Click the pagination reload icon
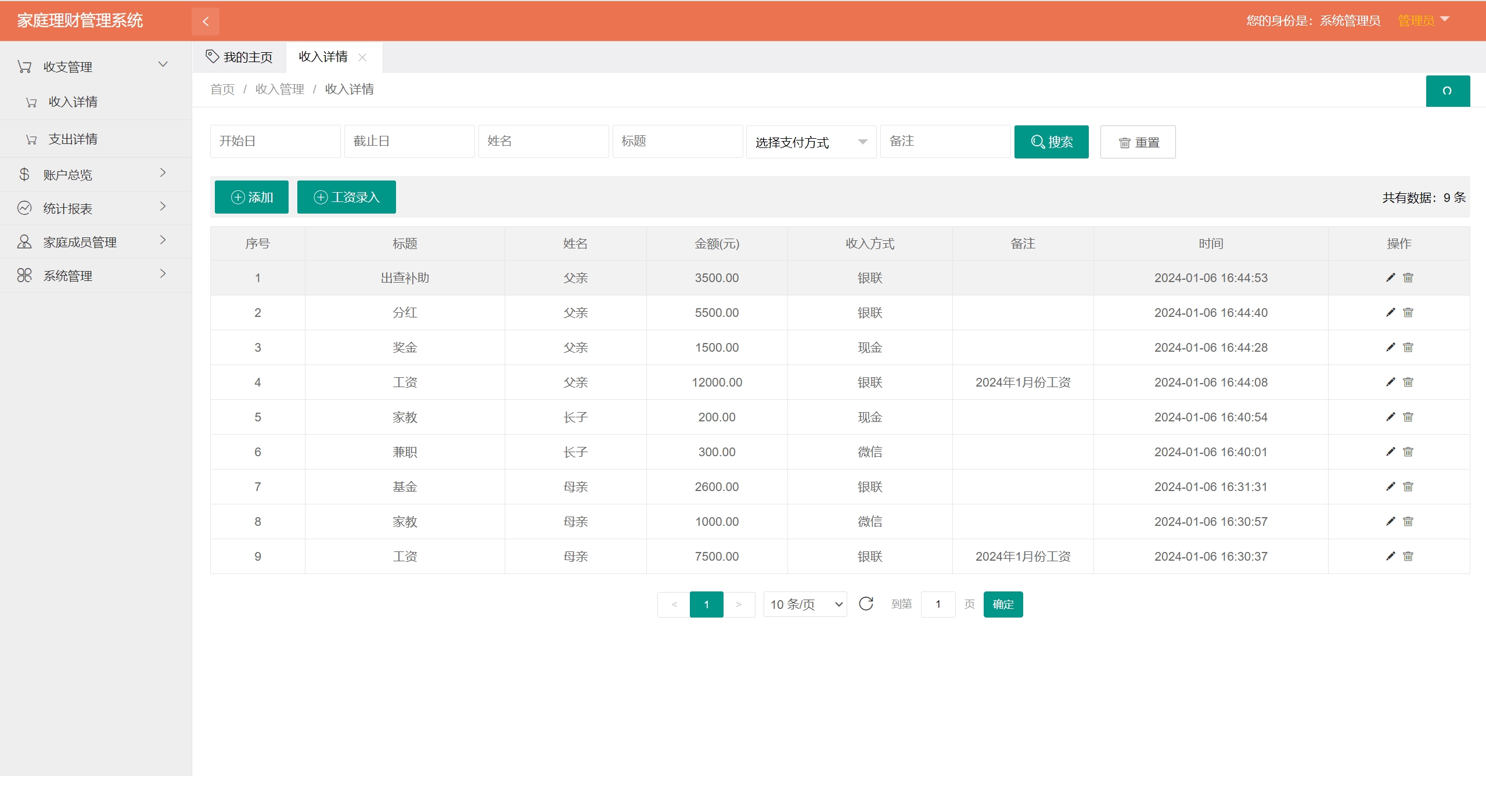 point(866,604)
